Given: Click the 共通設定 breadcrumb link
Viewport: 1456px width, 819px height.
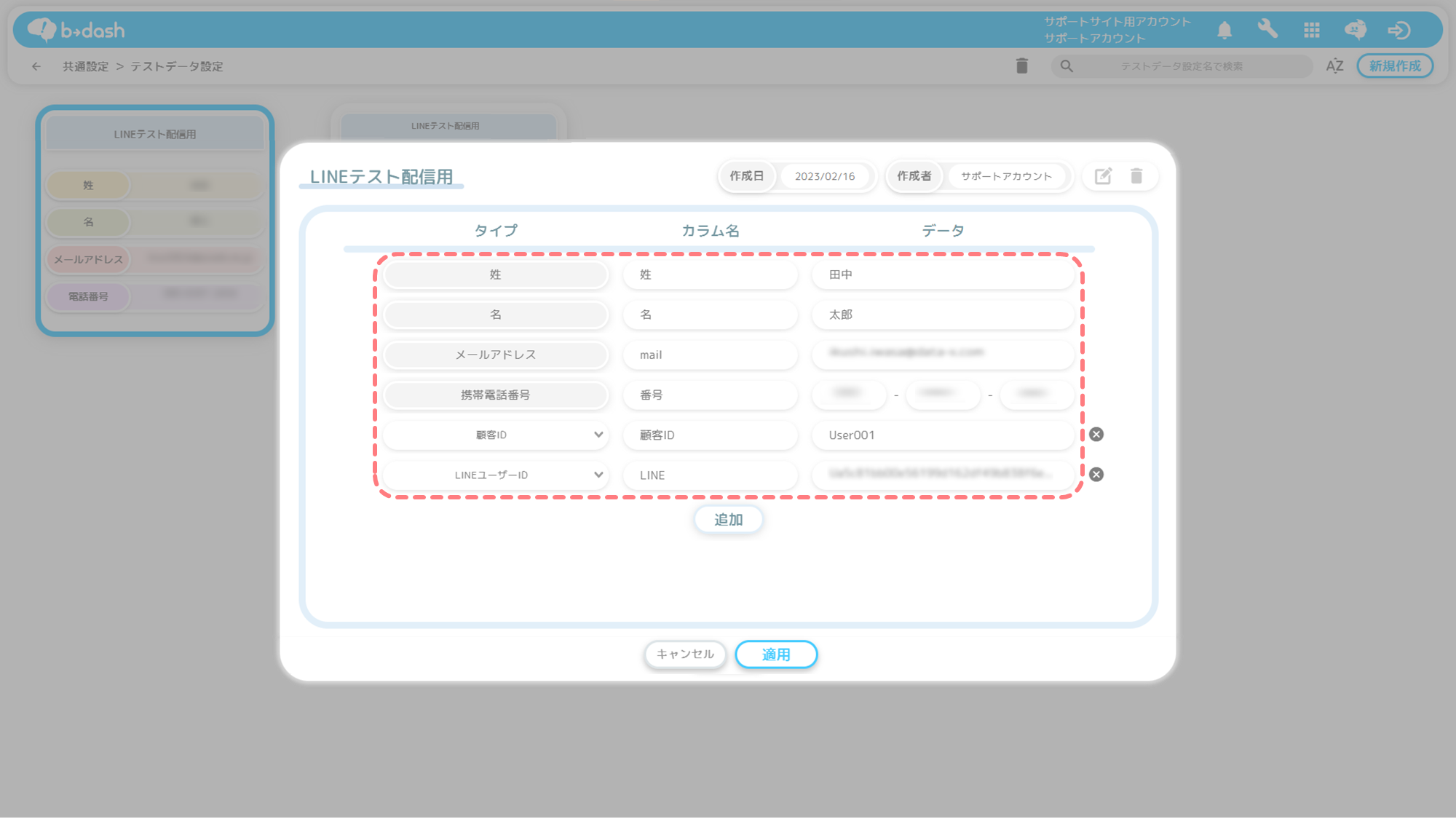Looking at the screenshot, I should click(x=85, y=66).
